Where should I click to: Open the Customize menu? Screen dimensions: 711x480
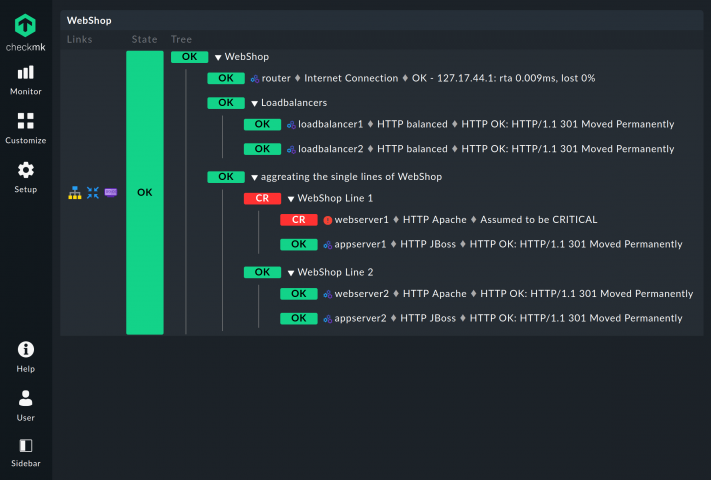[x=26, y=128]
